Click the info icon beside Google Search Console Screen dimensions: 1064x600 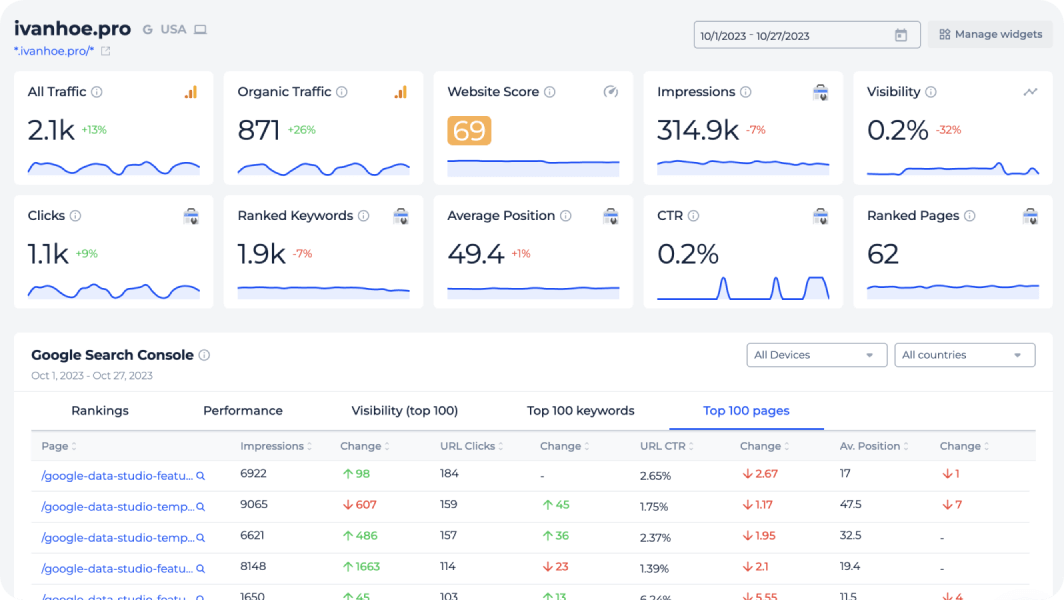point(204,355)
